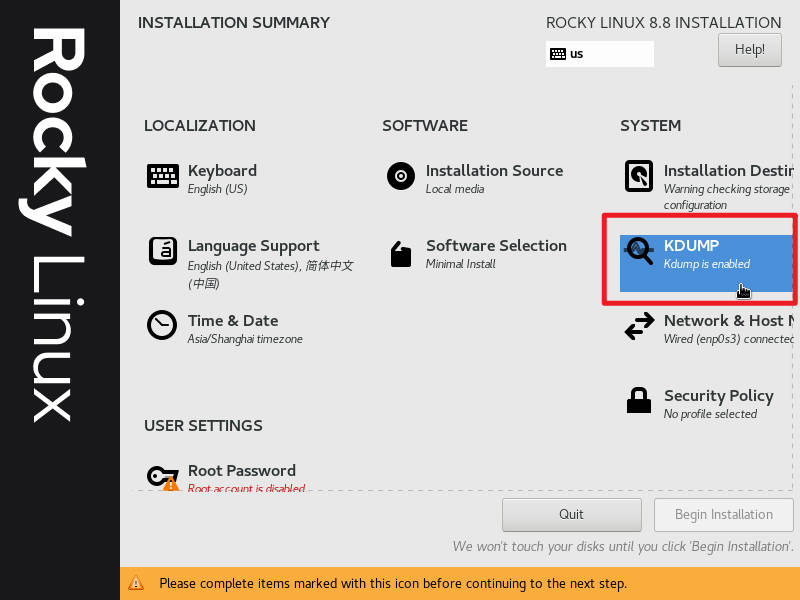Click the "SYSTEM" section heading
This screenshot has width=800, height=600.
pyautogui.click(x=651, y=126)
